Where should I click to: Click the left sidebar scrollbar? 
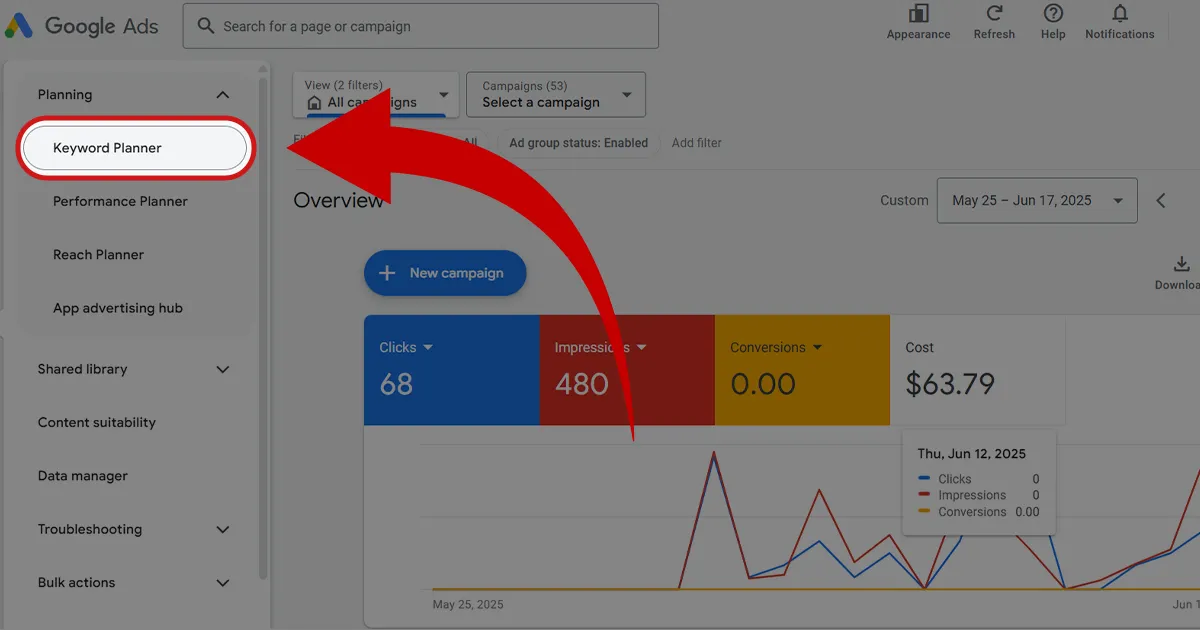click(x=263, y=330)
